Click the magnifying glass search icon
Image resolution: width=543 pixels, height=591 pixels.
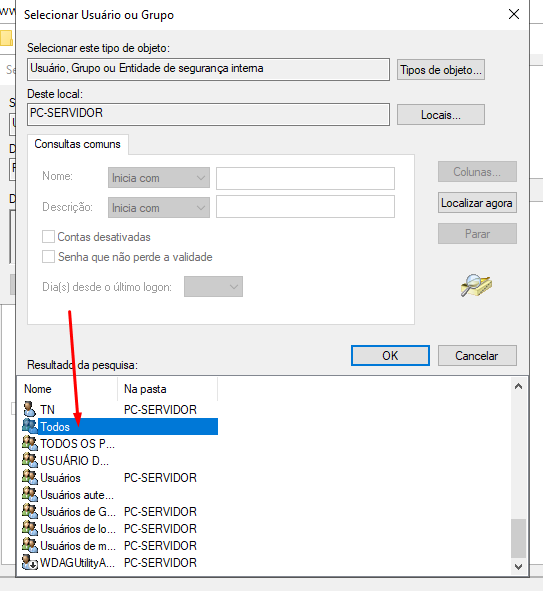point(476,285)
